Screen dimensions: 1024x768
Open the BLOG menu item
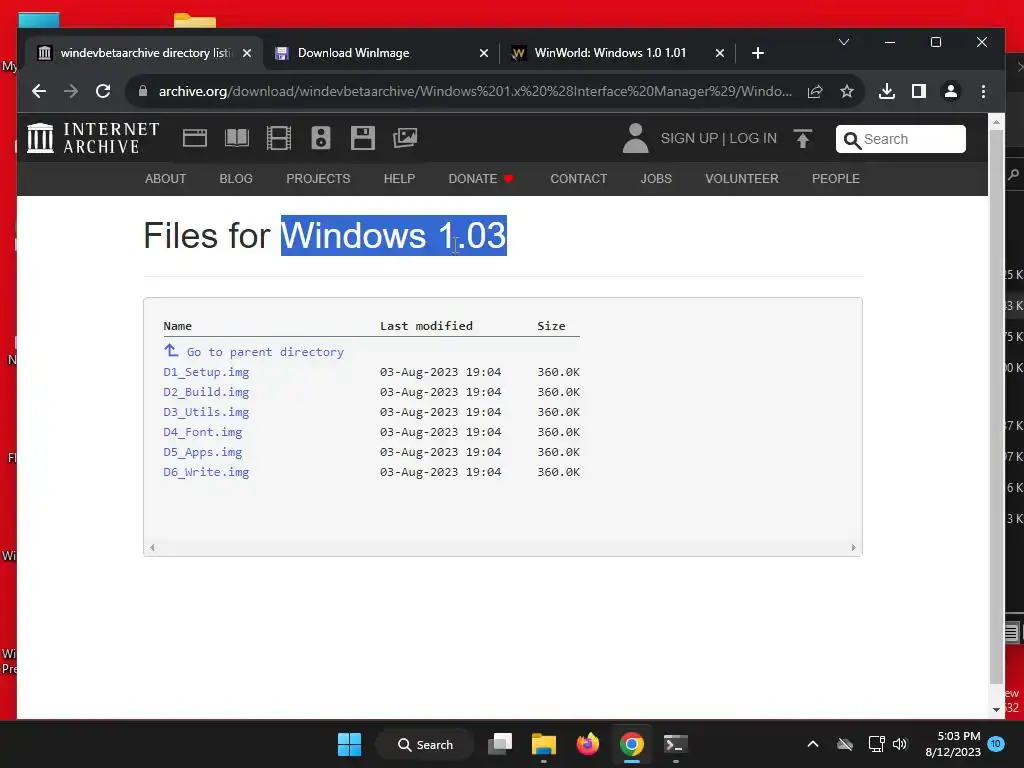pos(236,179)
